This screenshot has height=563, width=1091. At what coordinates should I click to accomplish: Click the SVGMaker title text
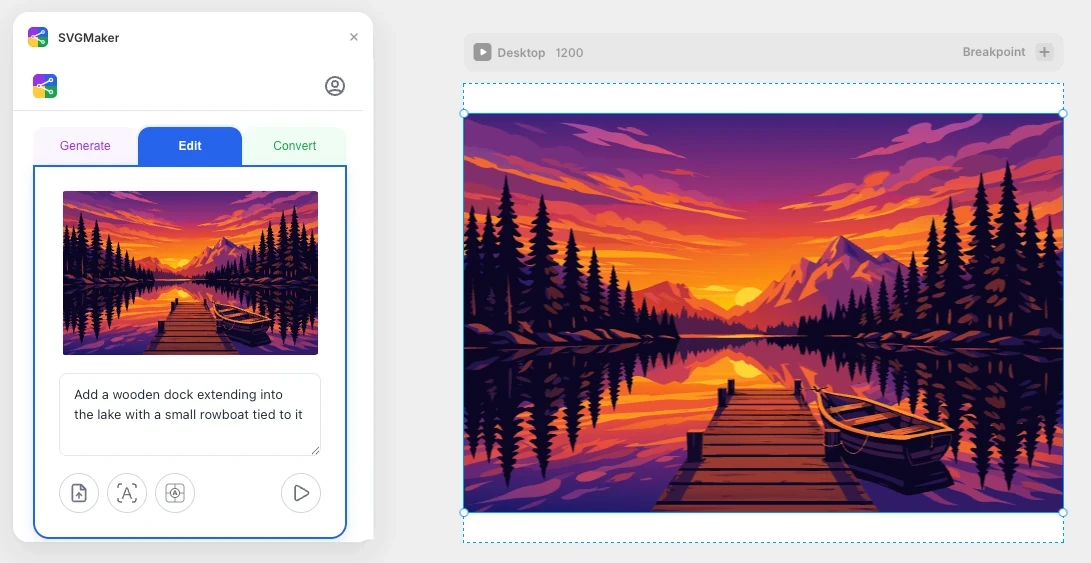[x=88, y=38]
